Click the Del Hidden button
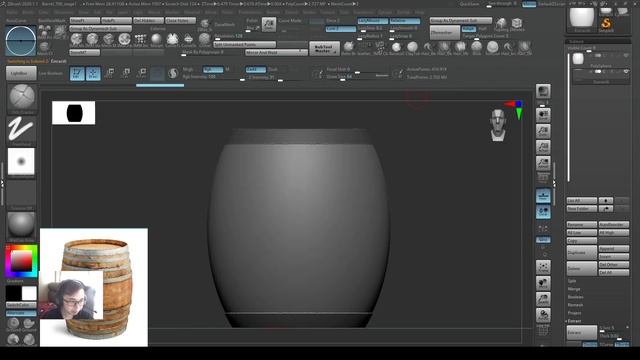 [x=149, y=20]
